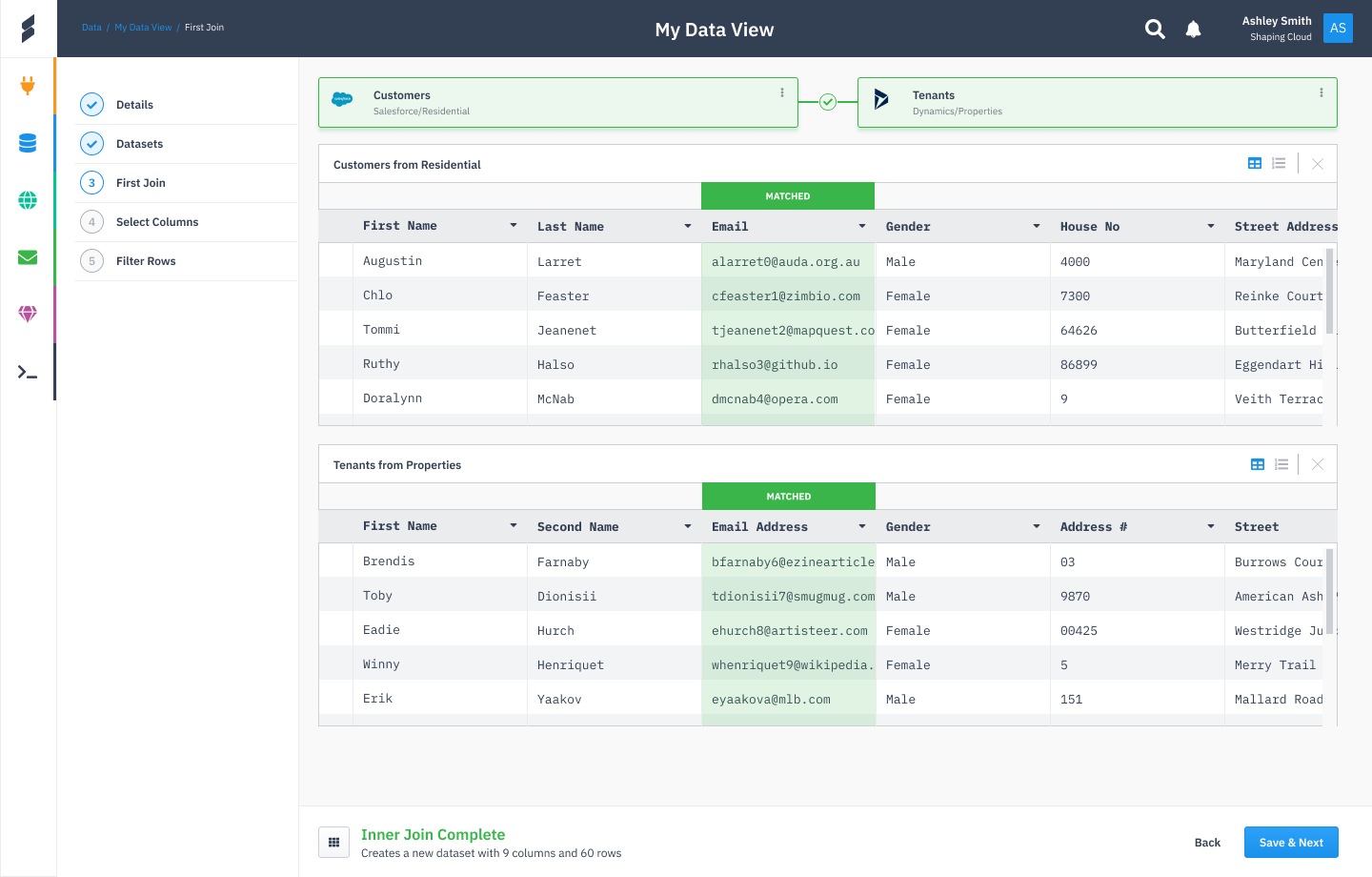The height and width of the screenshot is (877, 1372).
Task: Select the database icon in the sidebar
Action: tap(28, 142)
